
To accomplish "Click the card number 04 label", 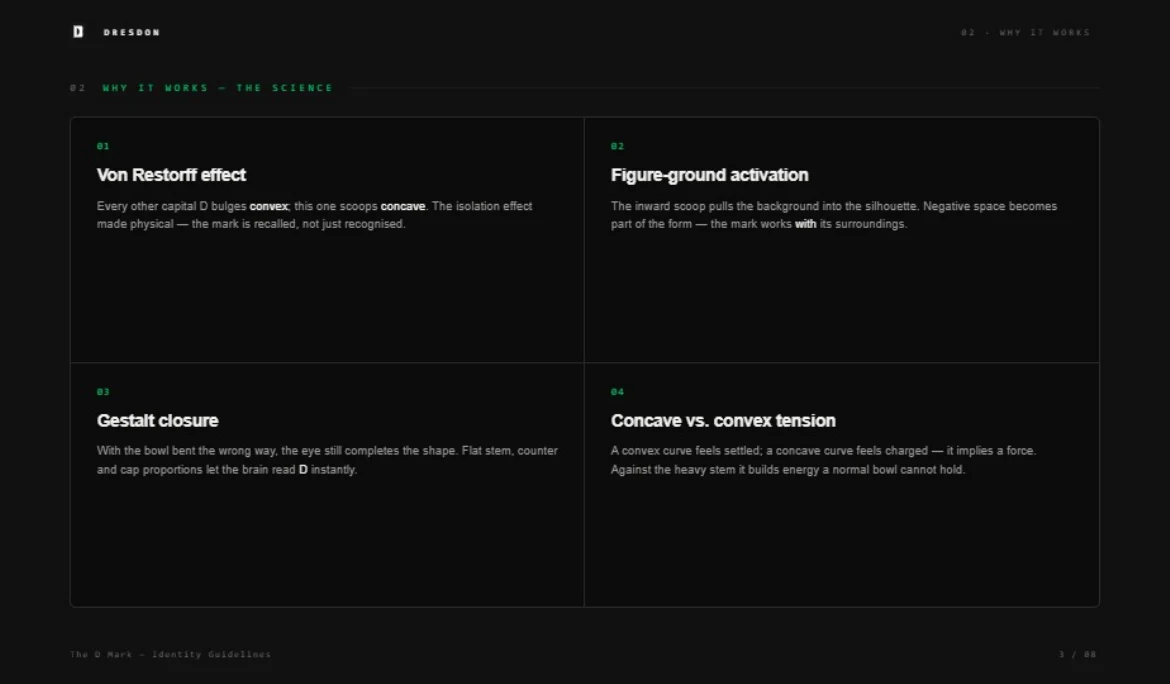I will (617, 392).
